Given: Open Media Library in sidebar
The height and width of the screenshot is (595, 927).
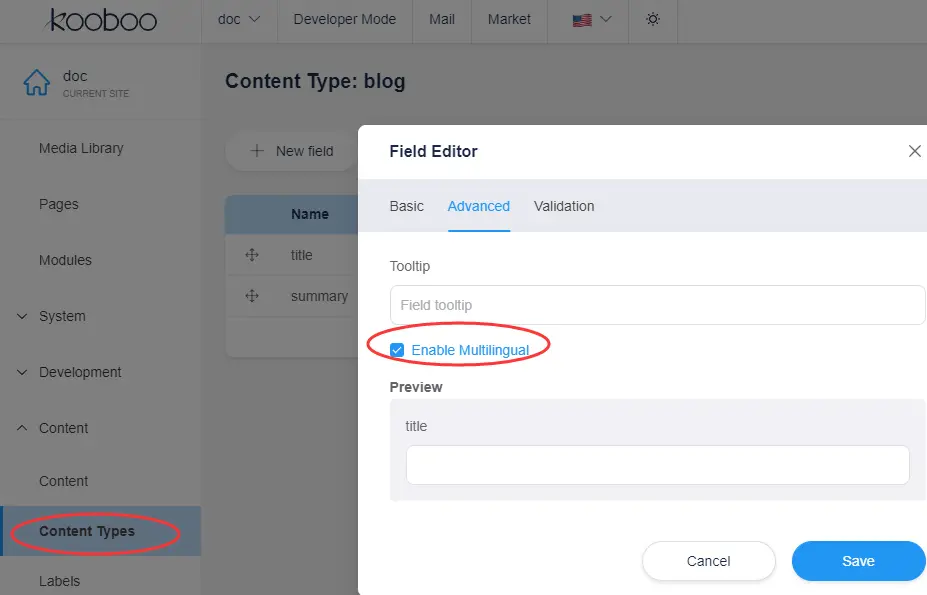Looking at the screenshot, I should pos(81,148).
